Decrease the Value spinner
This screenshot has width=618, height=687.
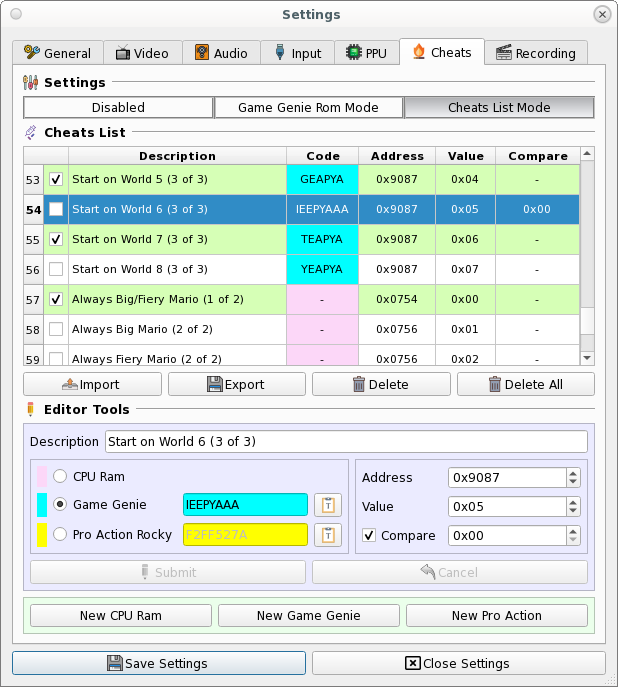pyautogui.click(x=573, y=511)
